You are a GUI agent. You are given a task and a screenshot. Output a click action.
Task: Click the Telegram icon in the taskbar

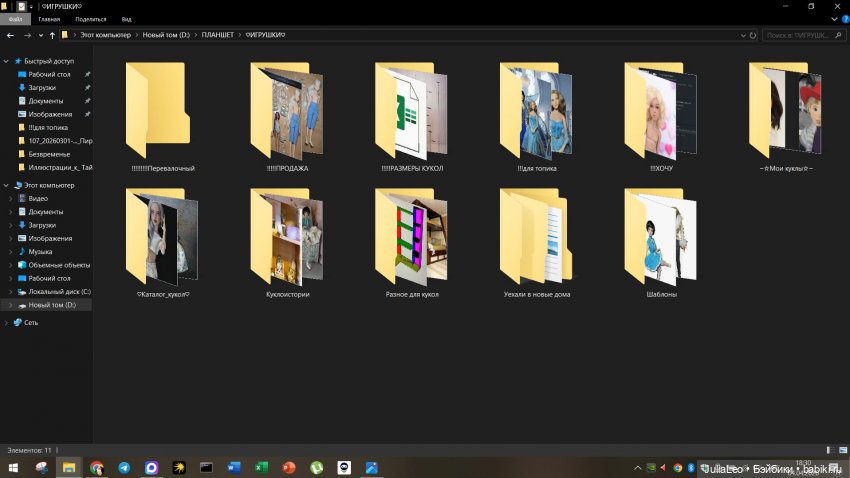pos(124,467)
